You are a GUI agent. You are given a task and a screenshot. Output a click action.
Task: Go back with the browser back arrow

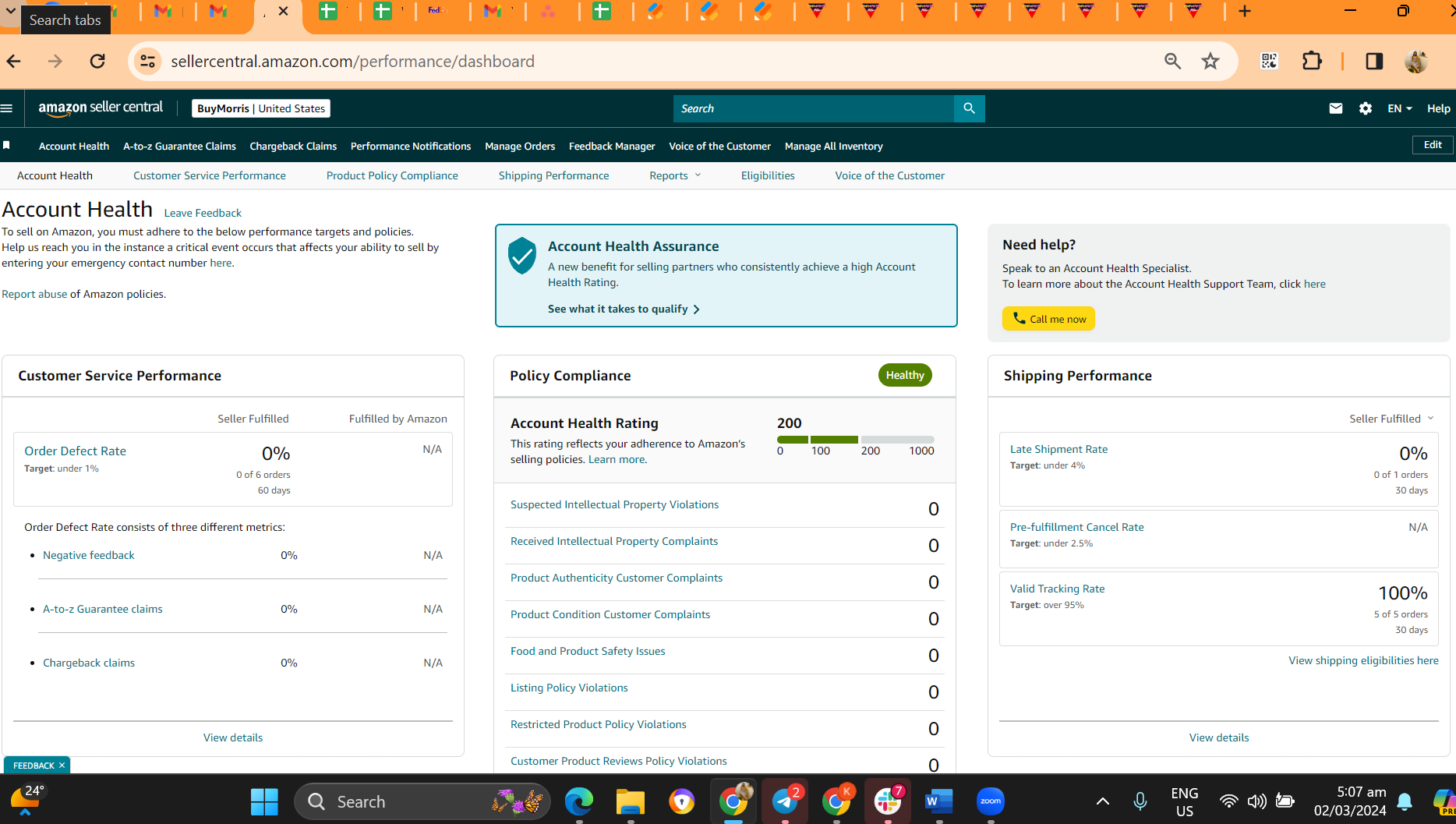click(x=14, y=61)
